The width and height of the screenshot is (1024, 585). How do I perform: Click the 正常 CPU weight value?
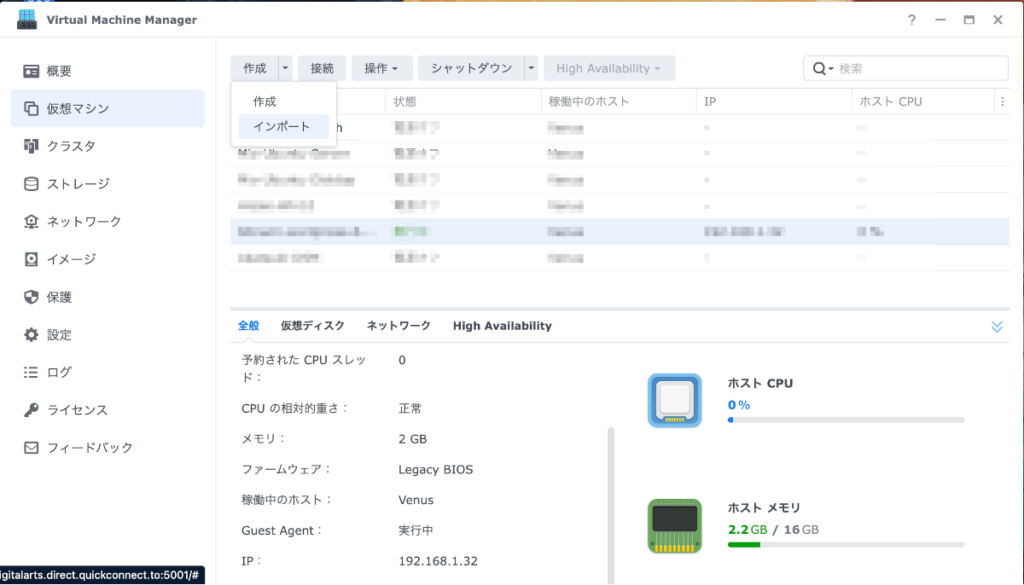coord(410,409)
